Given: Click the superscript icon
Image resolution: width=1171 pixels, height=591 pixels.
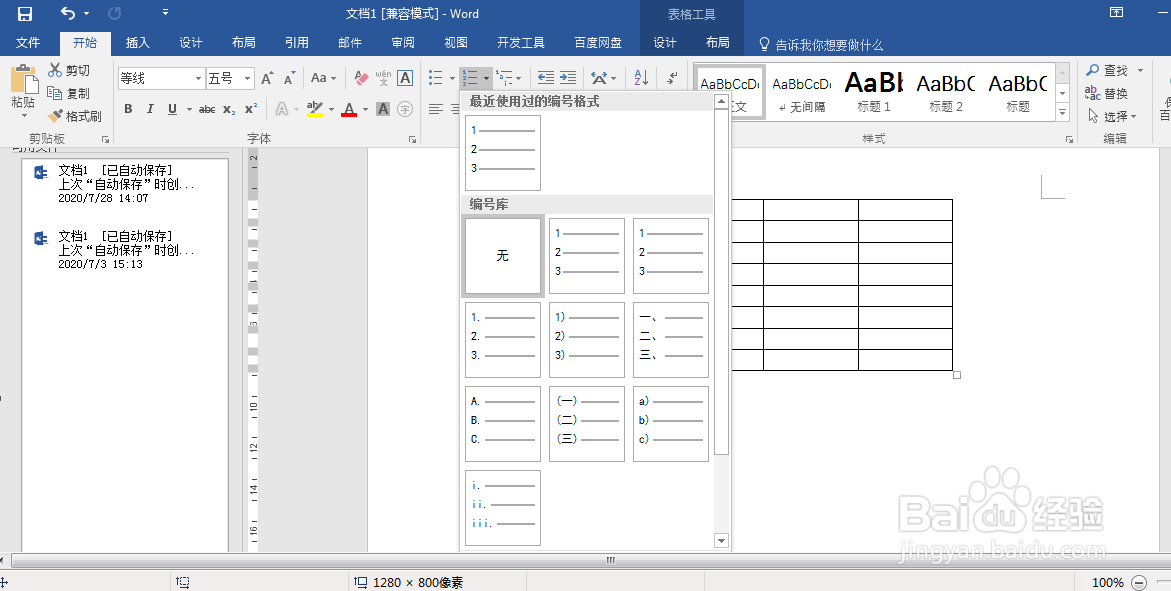Looking at the screenshot, I should pos(249,108).
